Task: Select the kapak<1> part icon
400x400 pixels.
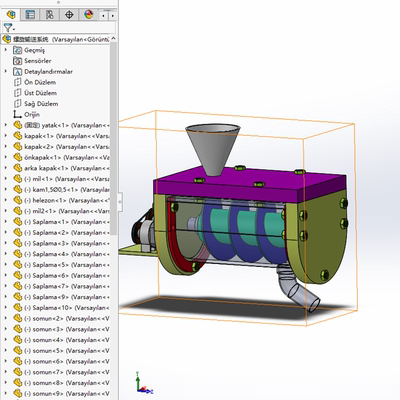Action: 18,136
